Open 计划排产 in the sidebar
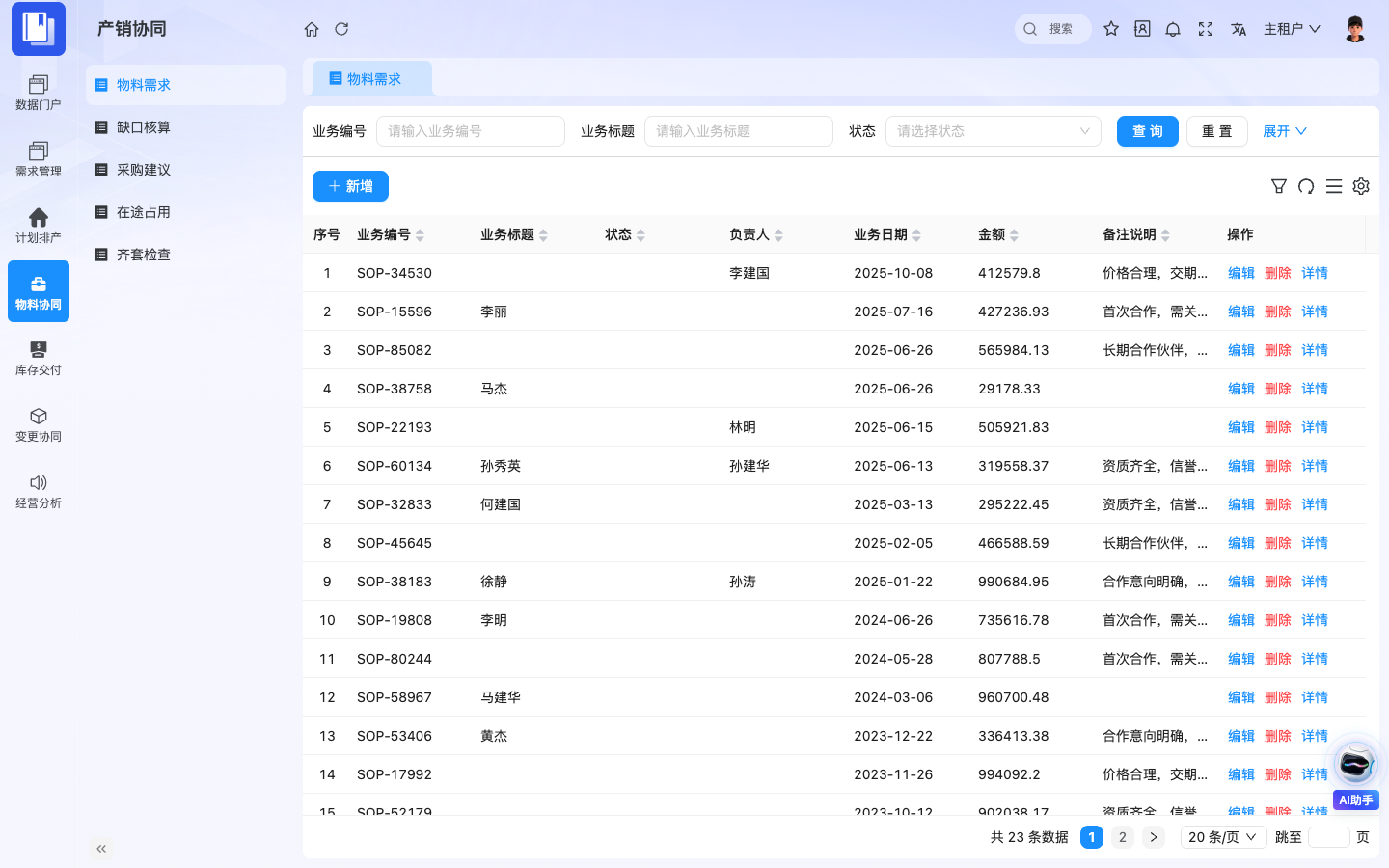Viewport: 1389px width, 868px height. point(39,226)
